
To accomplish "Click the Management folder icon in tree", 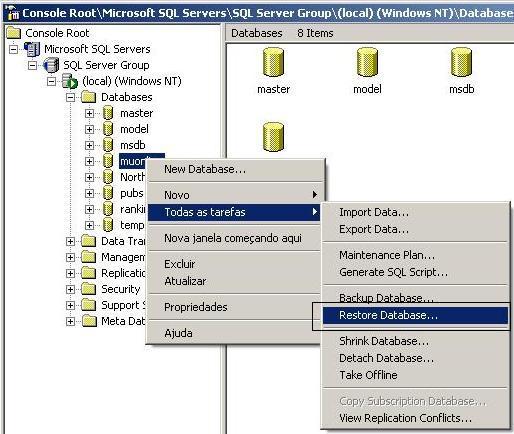I will click(x=89, y=257).
